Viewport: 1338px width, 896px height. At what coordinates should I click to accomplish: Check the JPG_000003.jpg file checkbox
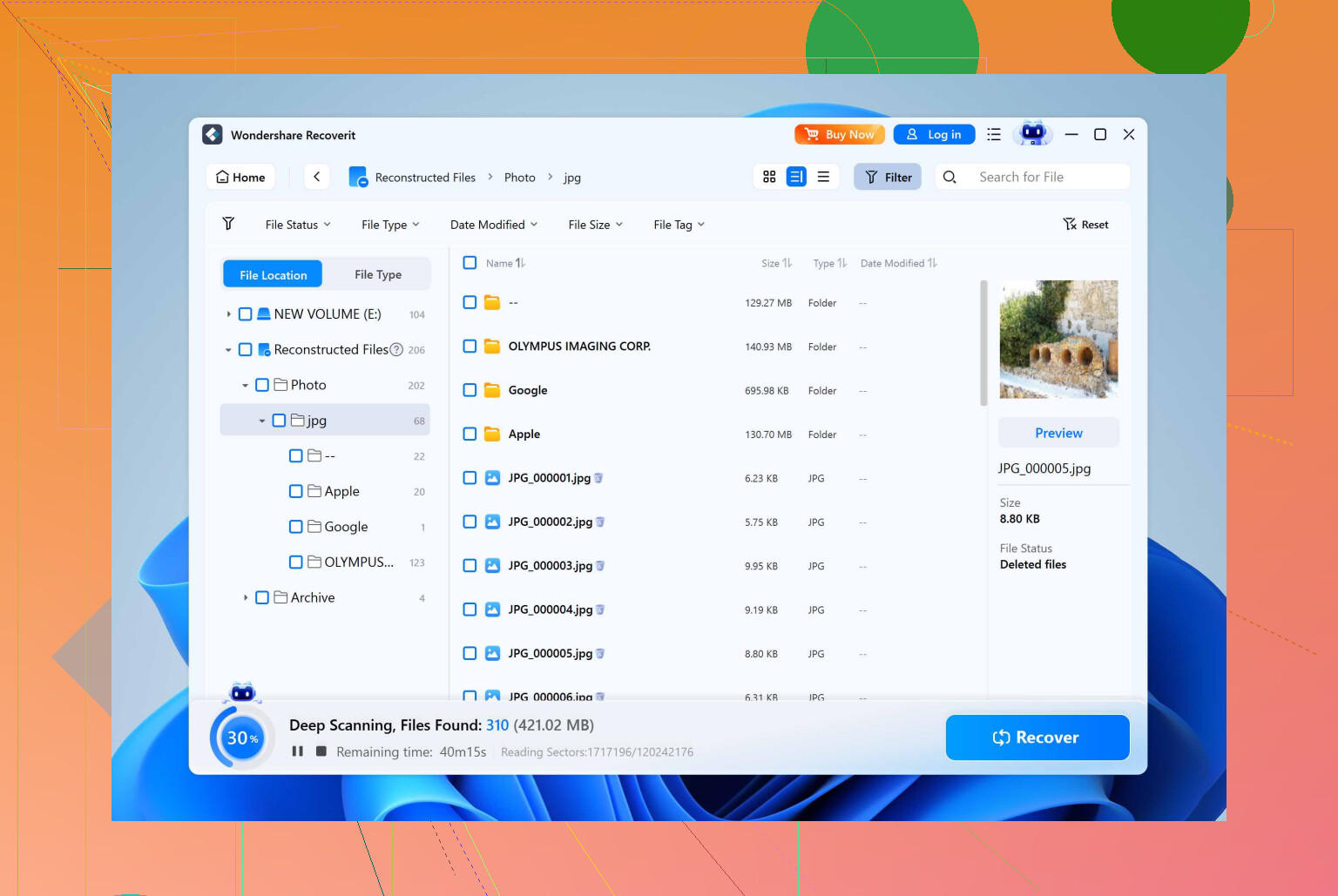pyautogui.click(x=470, y=565)
